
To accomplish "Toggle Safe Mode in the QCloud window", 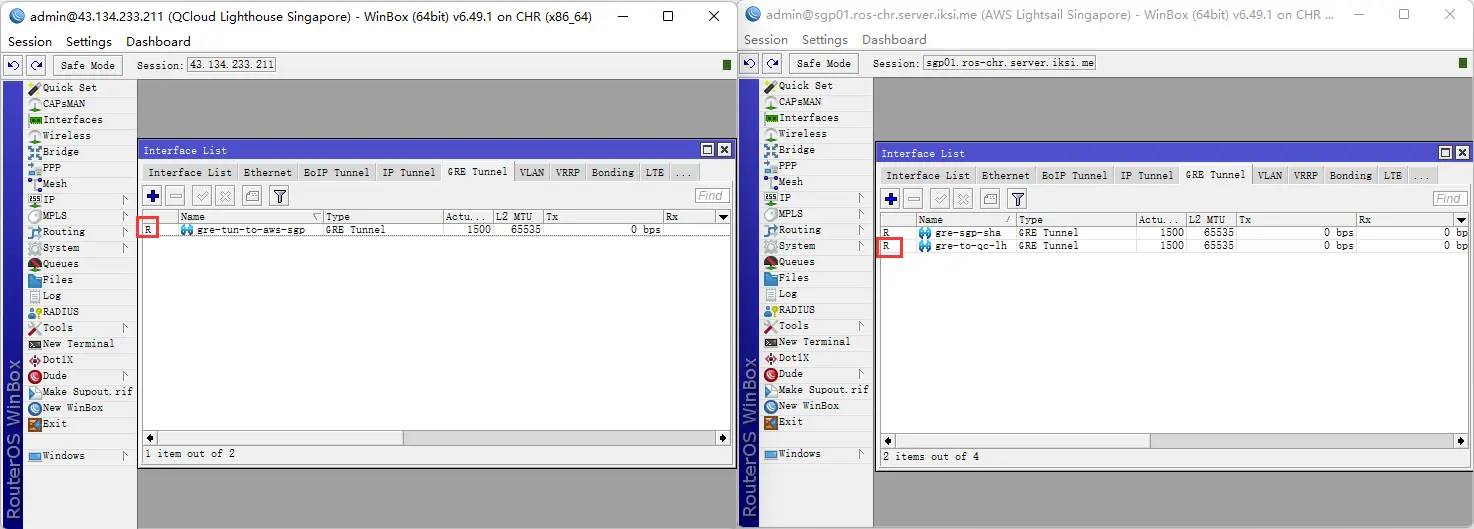I will (88, 65).
